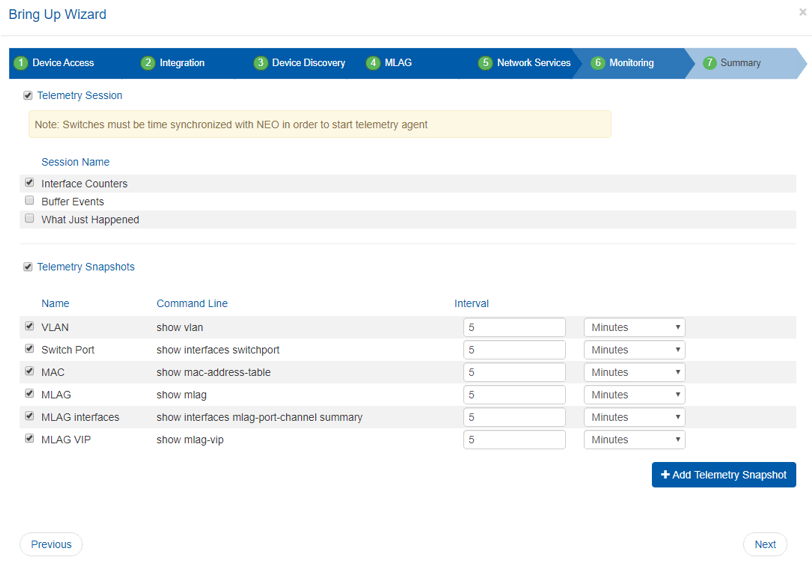Click the Add Telemetry Snapshot button

[723, 475]
